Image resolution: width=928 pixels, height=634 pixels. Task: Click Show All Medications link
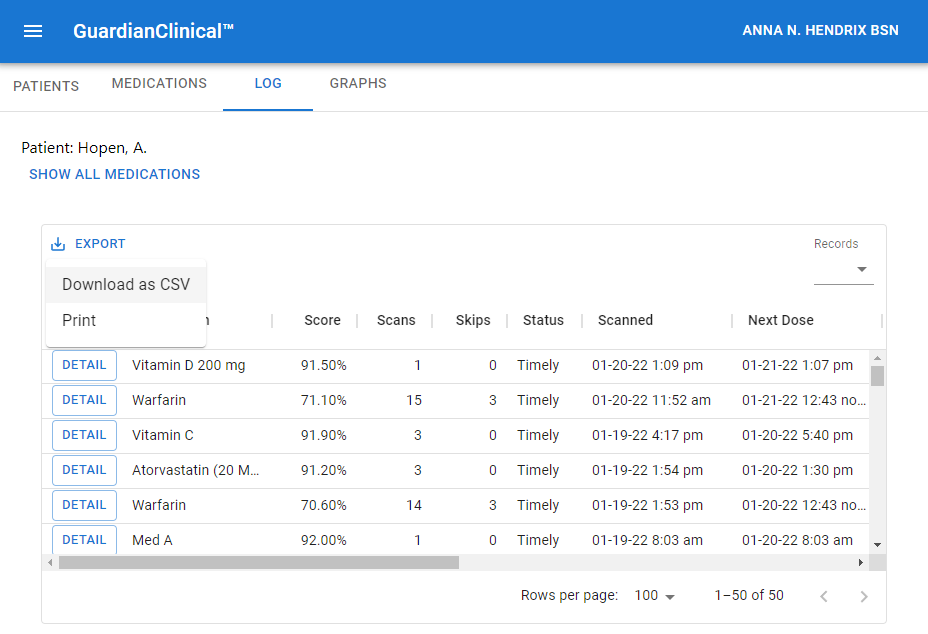[115, 174]
